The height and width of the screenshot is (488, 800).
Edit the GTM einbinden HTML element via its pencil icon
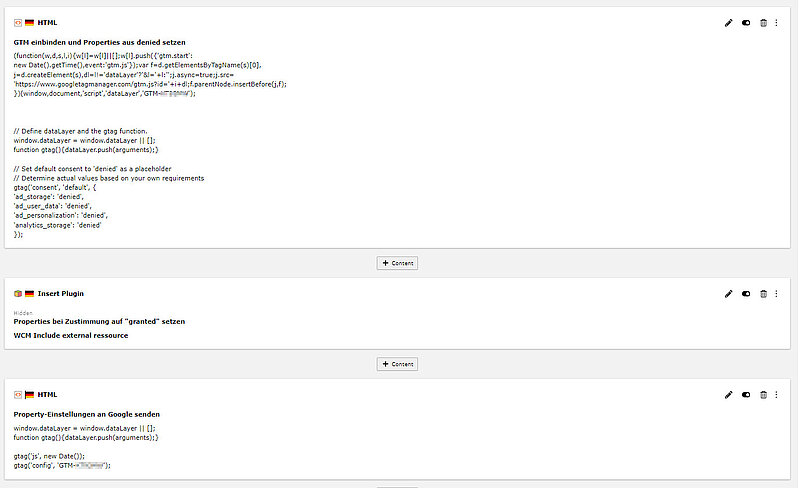click(729, 22)
